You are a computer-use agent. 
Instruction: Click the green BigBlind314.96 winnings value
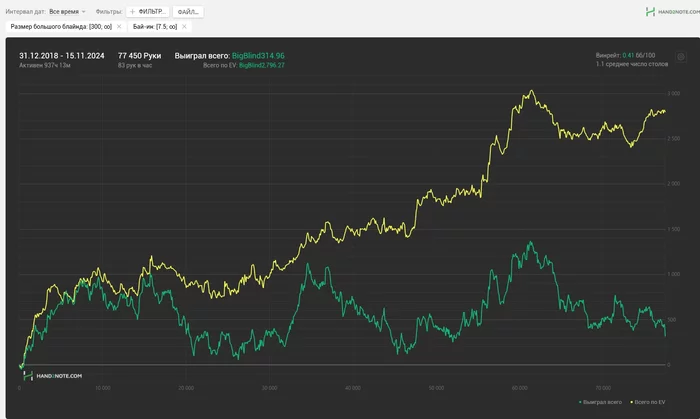tap(258, 55)
